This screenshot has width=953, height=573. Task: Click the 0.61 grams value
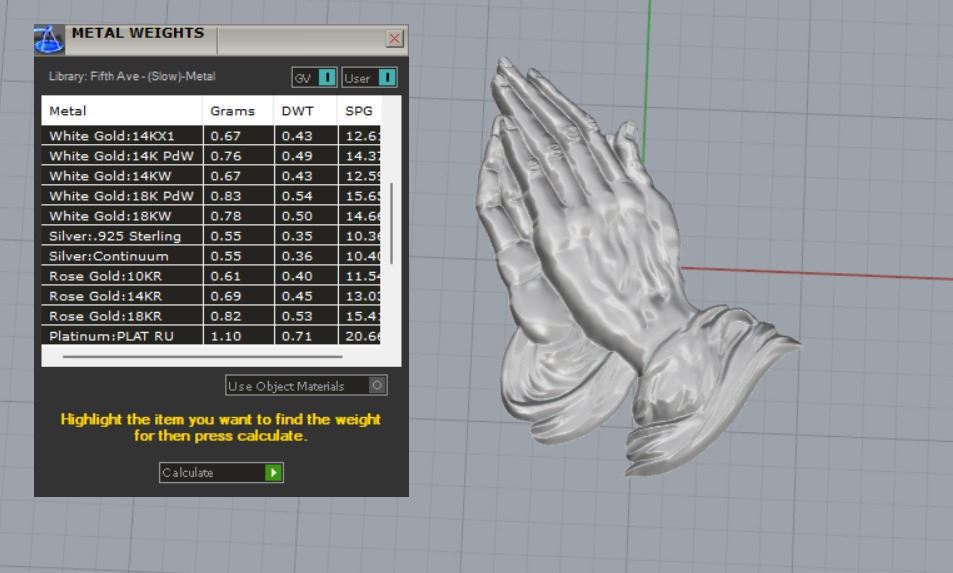[226, 276]
